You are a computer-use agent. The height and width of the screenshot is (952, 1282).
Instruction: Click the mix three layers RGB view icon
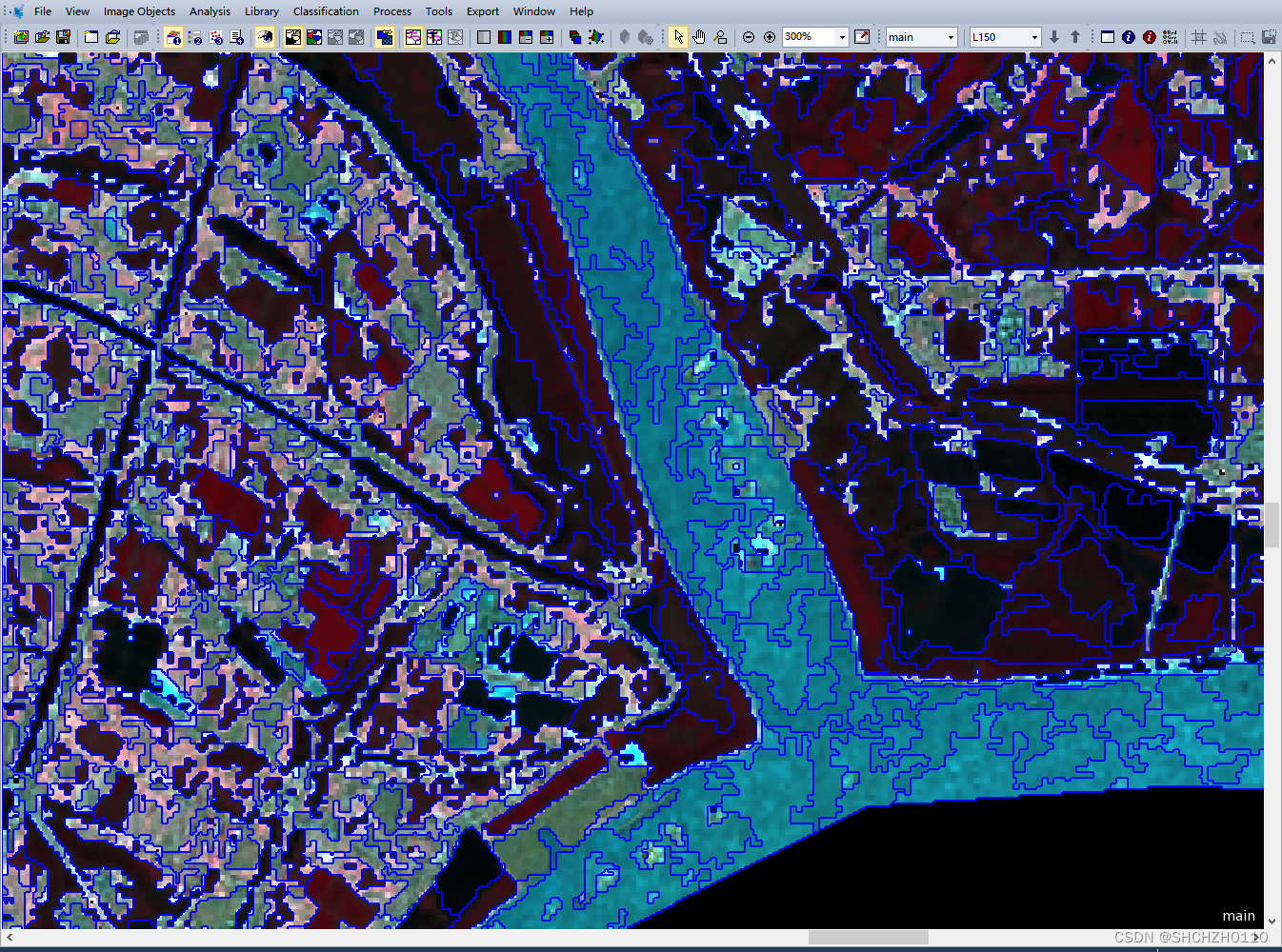(x=505, y=37)
